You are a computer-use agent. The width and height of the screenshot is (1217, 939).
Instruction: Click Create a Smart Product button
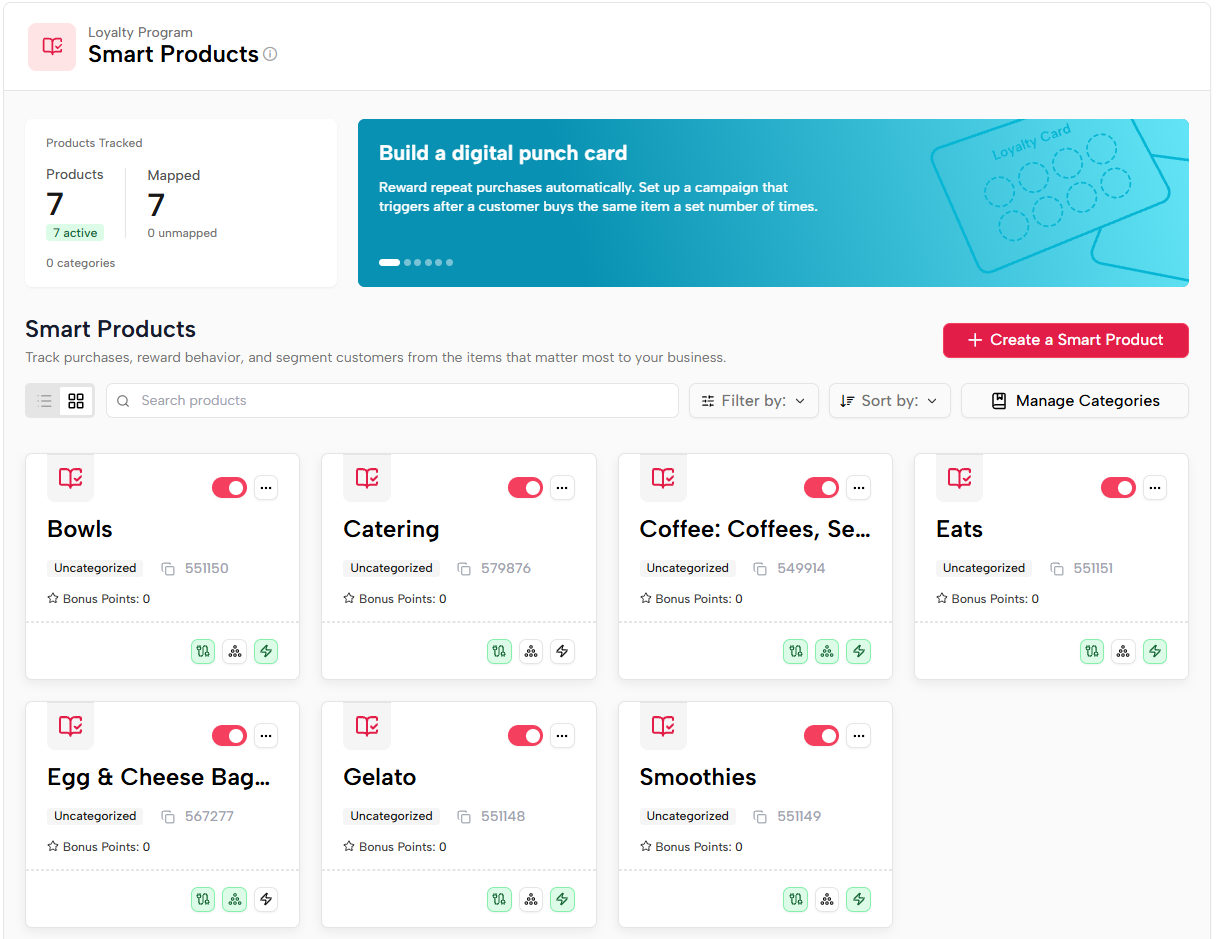click(1066, 340)
